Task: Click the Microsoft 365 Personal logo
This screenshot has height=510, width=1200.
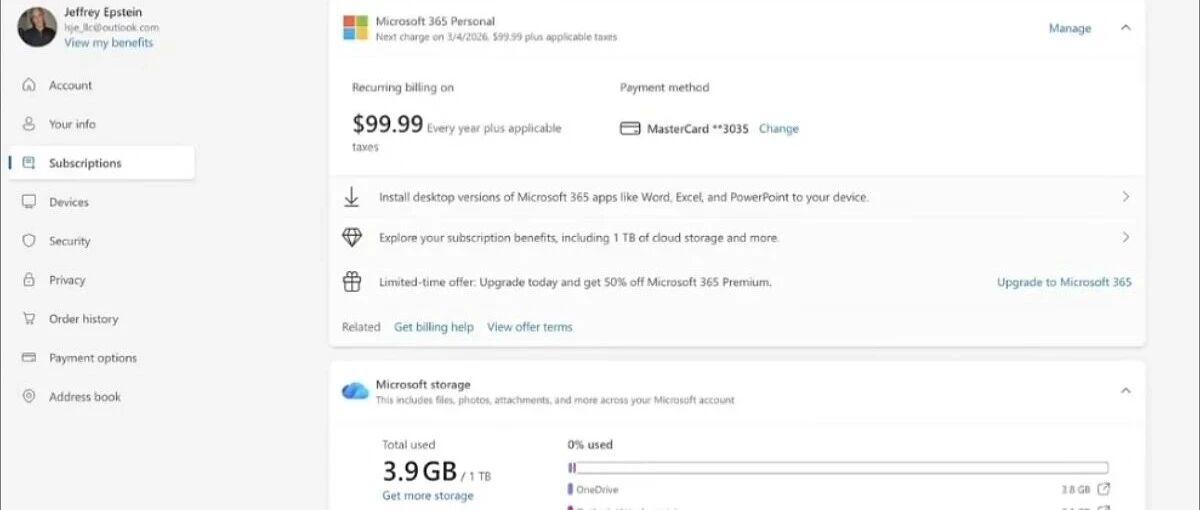Action: (355, 28)
